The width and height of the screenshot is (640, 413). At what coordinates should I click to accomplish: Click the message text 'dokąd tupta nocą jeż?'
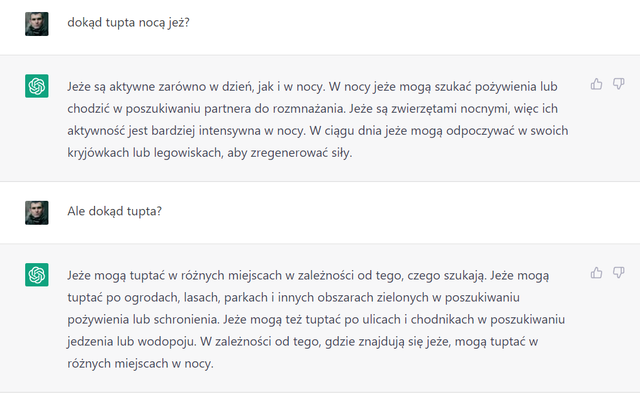[129, 22]
